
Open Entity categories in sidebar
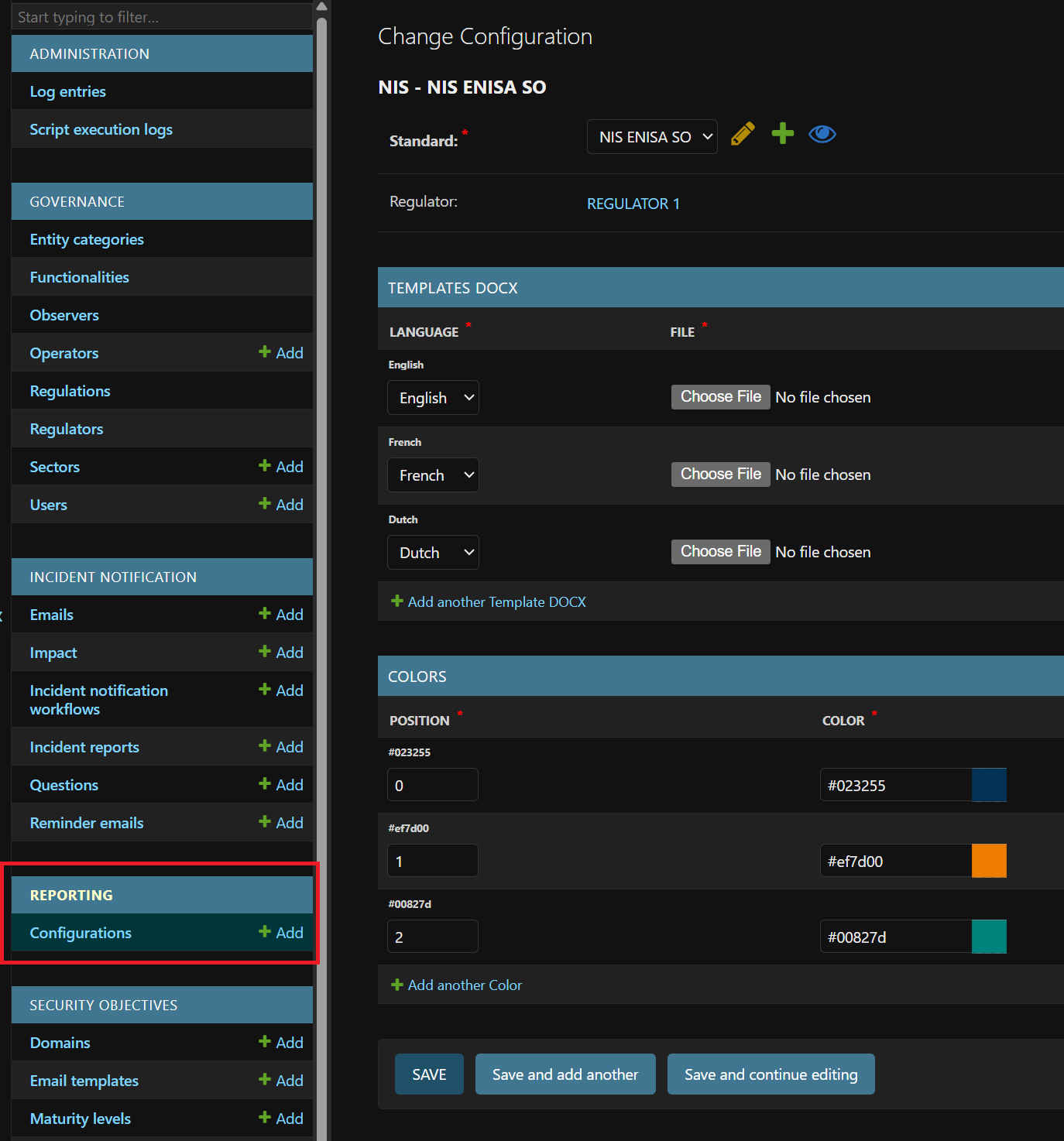(x=87, y=239)
